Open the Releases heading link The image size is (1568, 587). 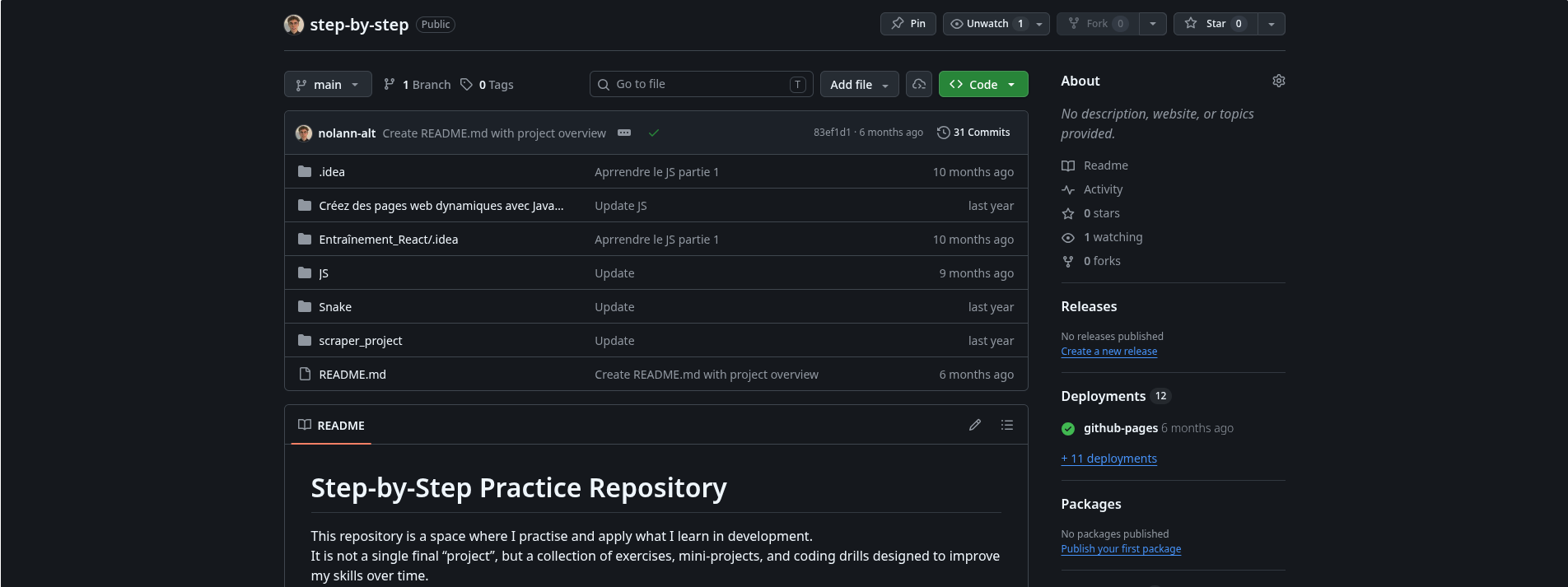click(x=1089, y=306)
